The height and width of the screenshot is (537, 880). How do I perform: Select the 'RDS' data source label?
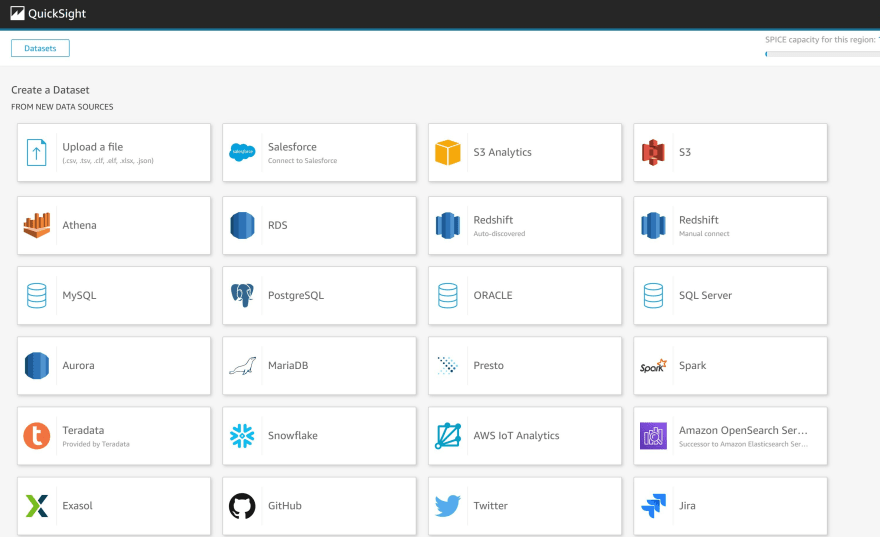click(x=277, y=225)
